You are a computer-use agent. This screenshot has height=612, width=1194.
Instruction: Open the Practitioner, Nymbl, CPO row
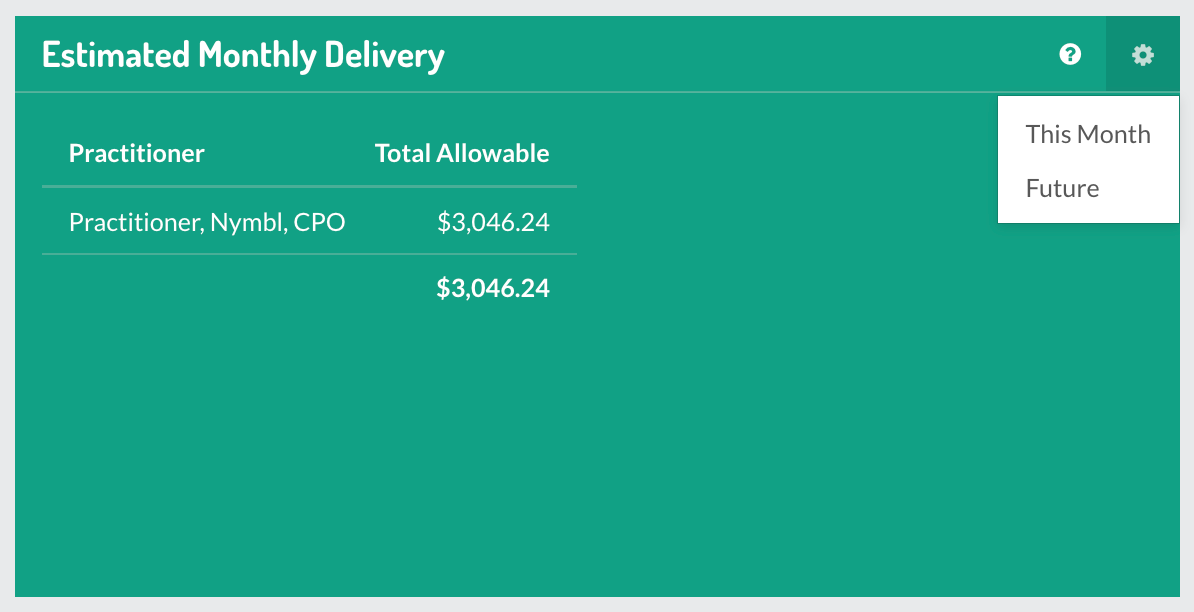(x=309, y=222)
